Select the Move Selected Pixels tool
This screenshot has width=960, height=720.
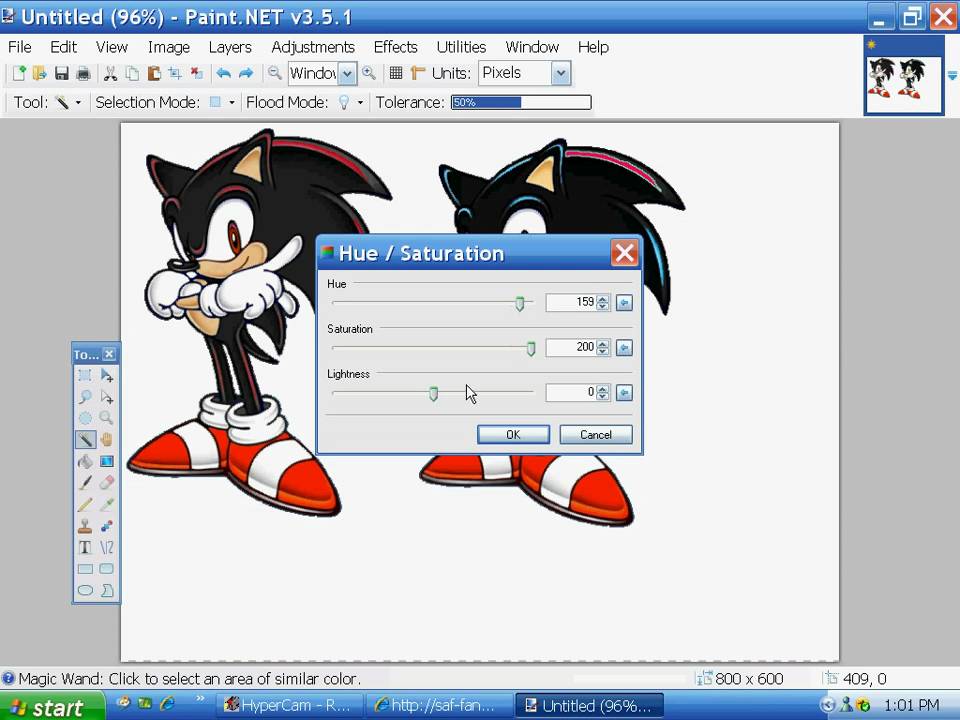(x=107, y=375)
